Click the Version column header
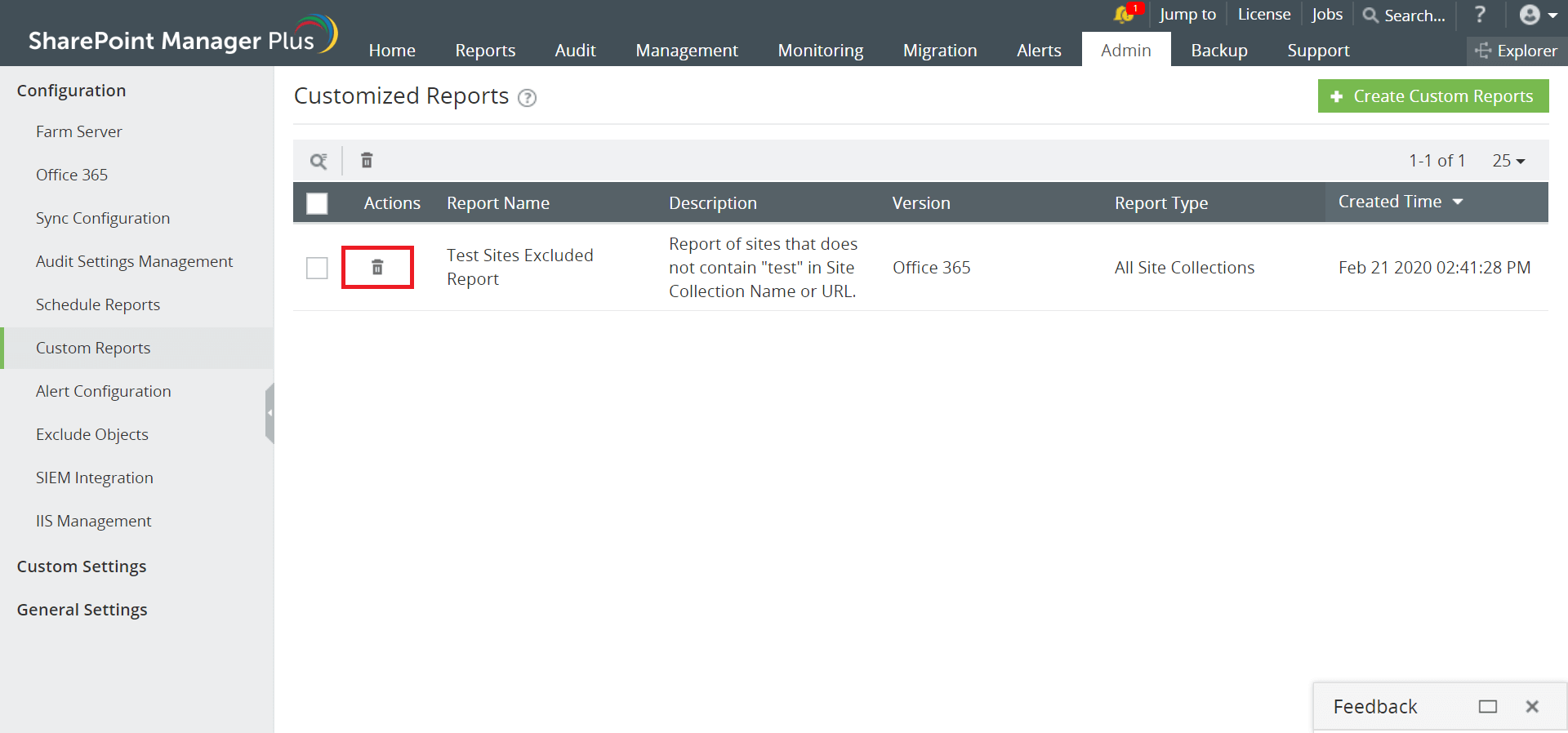This screenshot has height=733, width=1568. pos(921,203)
